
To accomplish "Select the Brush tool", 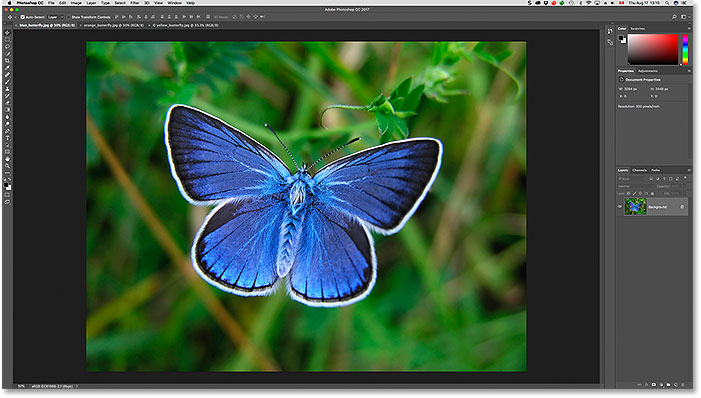I will click(x=7, y=82).
